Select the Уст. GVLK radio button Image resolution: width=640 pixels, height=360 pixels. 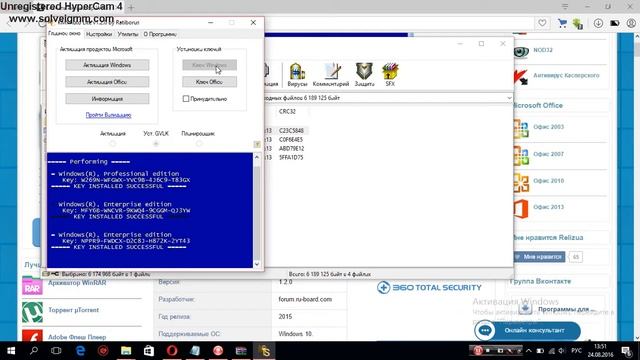pos(156,144)
